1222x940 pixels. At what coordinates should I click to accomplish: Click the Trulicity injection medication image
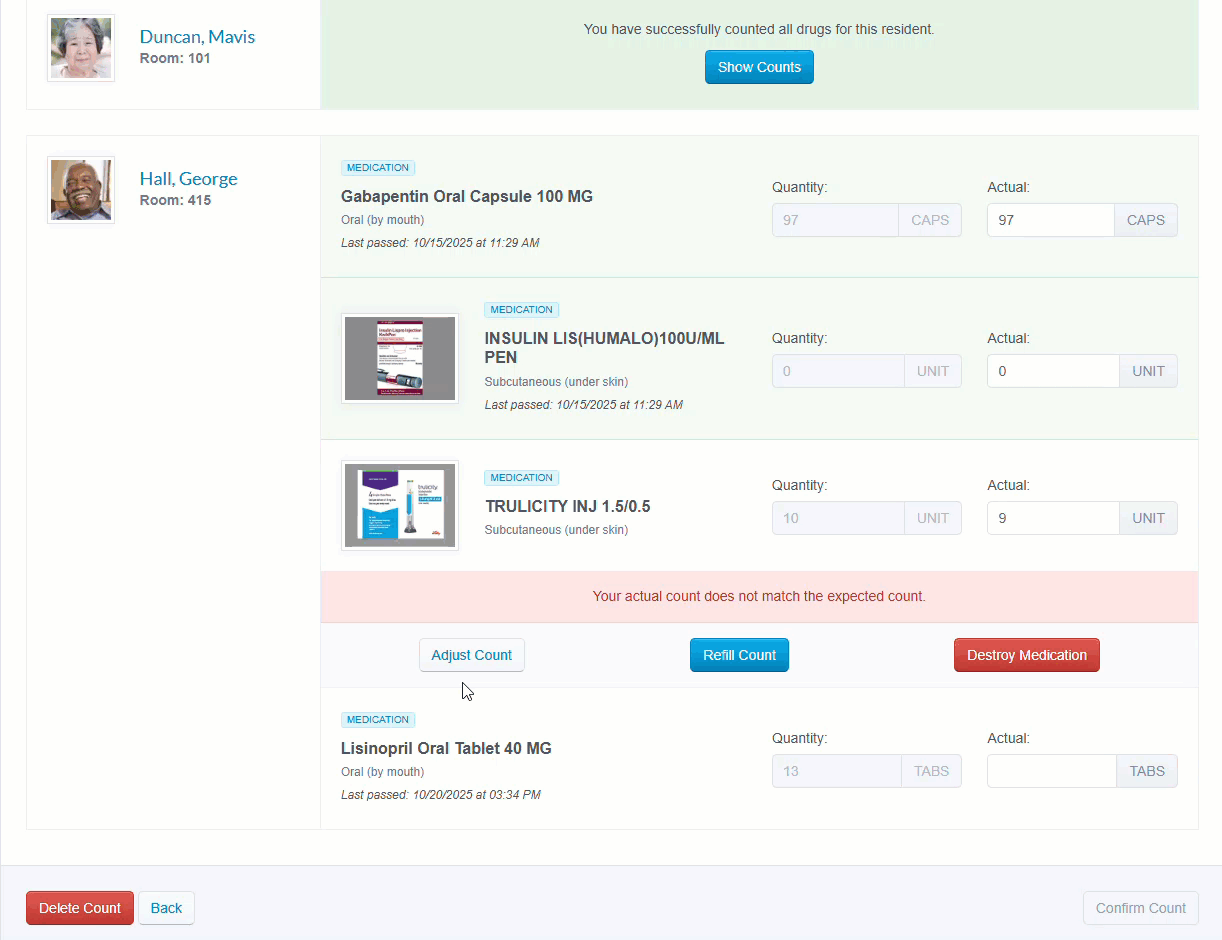400,506
